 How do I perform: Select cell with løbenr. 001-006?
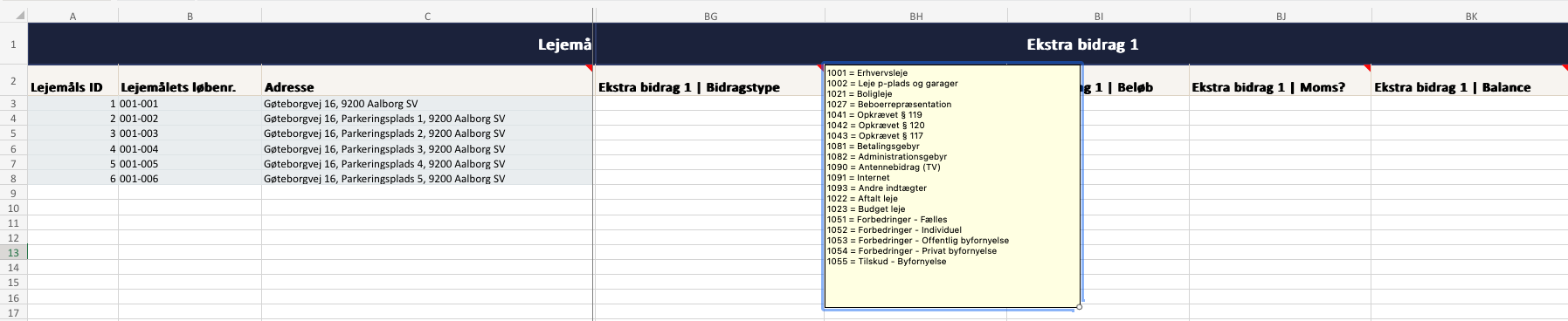[x=190, y=178]
